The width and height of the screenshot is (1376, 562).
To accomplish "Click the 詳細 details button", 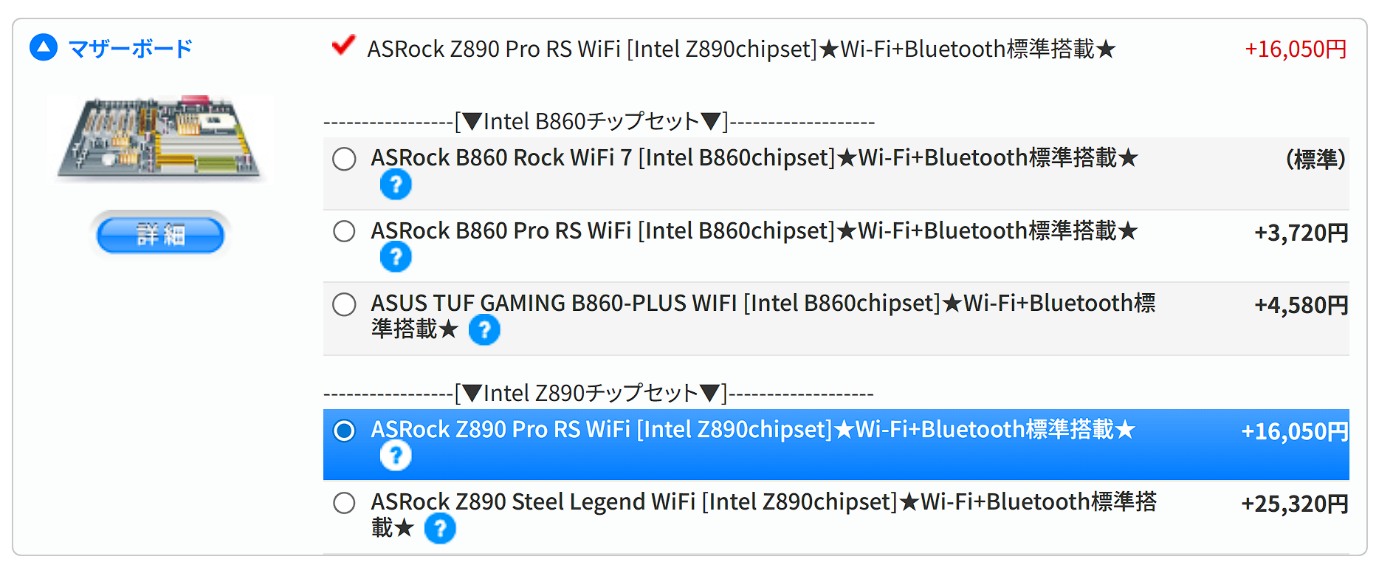I will click(161, 236).
